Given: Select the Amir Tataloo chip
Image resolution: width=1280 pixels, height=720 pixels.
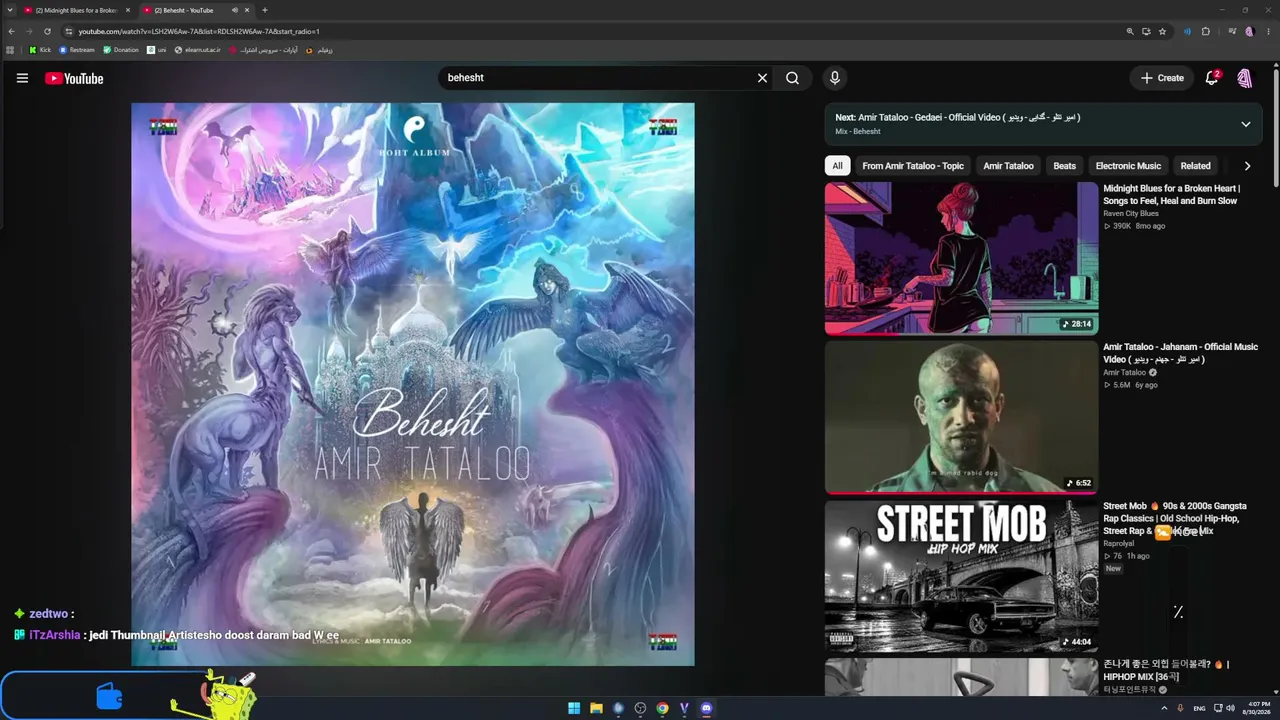Looking at the screenshot, I should (x=1008, y=166).
